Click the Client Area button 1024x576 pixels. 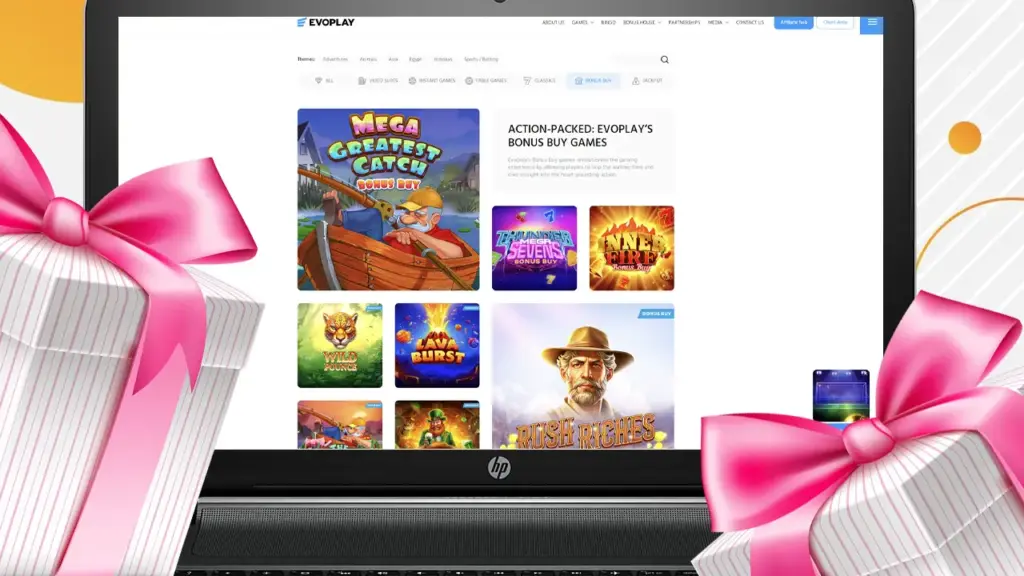coord(835,22)
